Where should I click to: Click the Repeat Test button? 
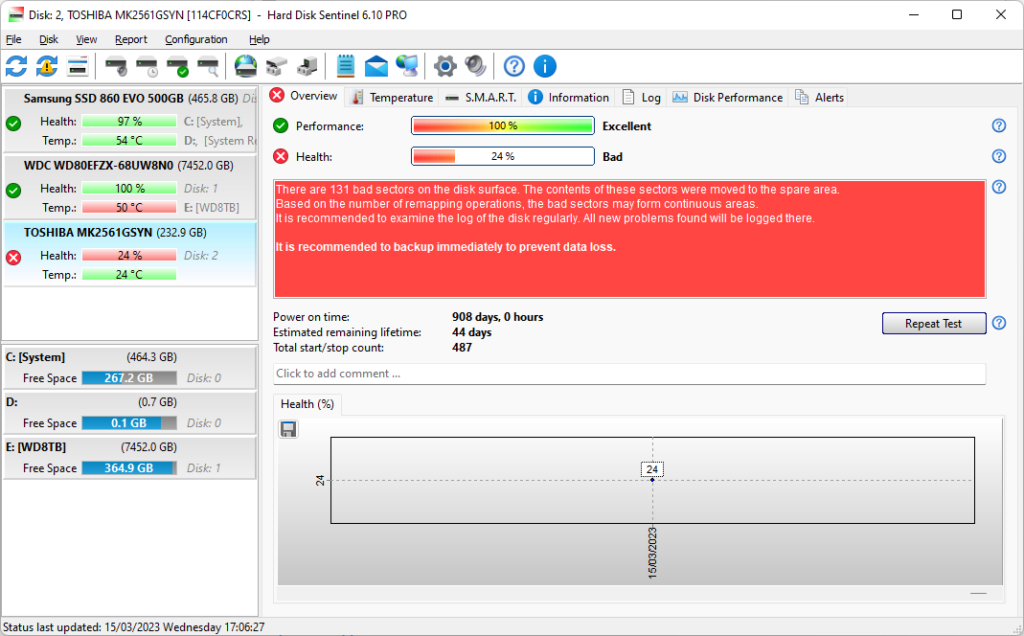tap(934, 323)
